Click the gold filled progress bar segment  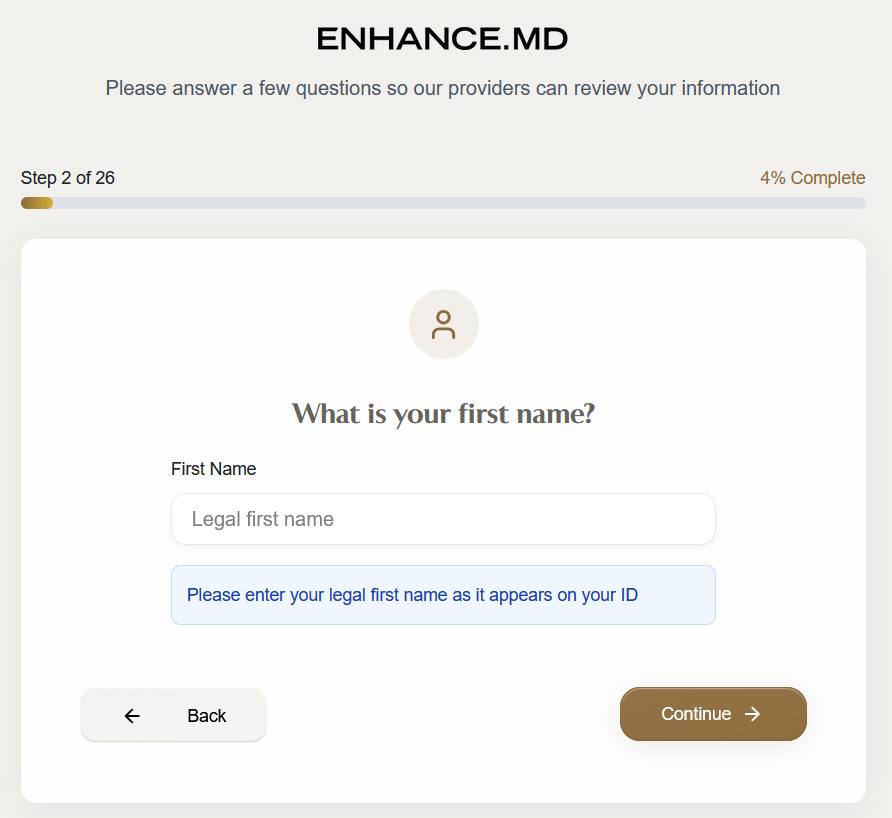pyautogui.click(x=37, y=203)
